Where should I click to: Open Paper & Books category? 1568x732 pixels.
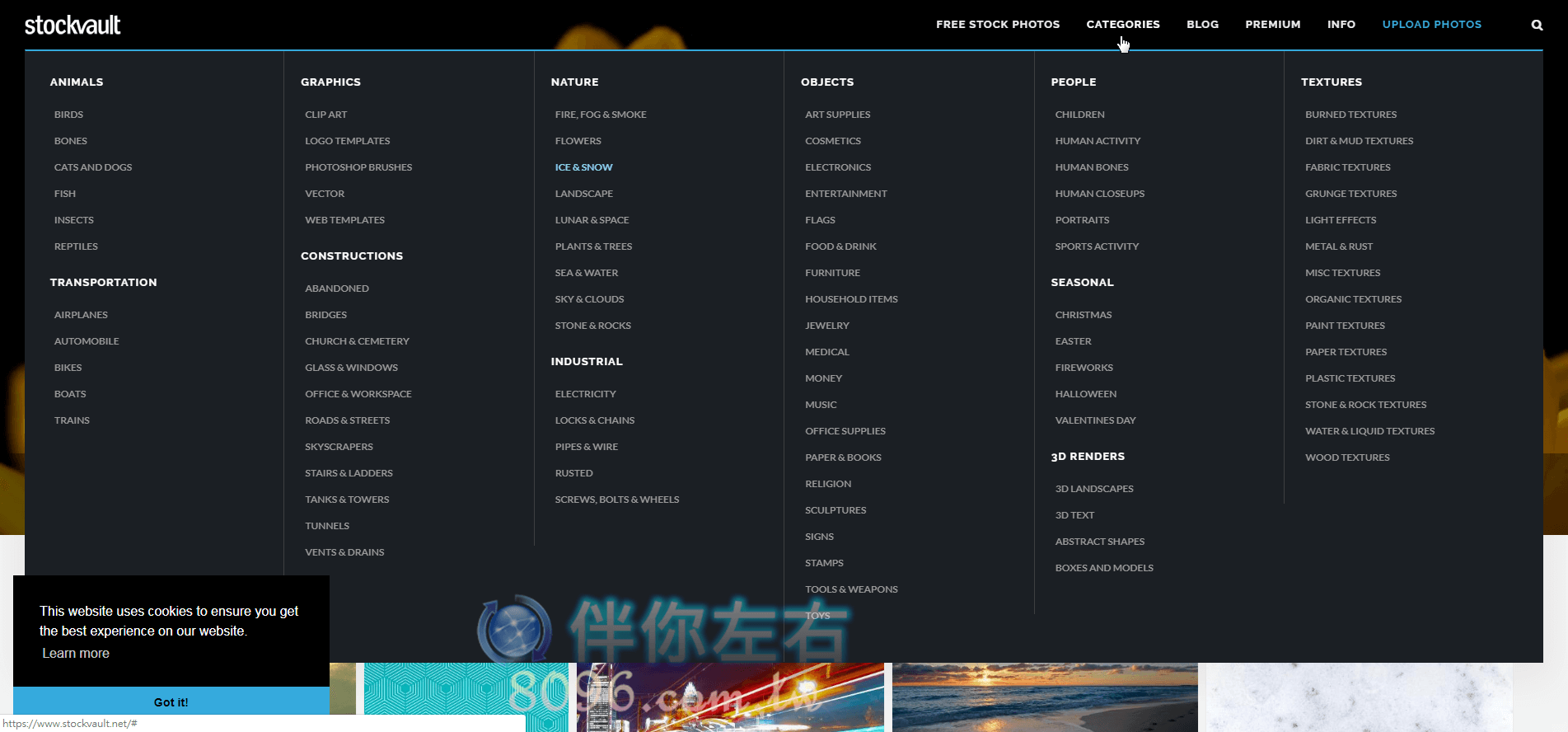(843, 457)
